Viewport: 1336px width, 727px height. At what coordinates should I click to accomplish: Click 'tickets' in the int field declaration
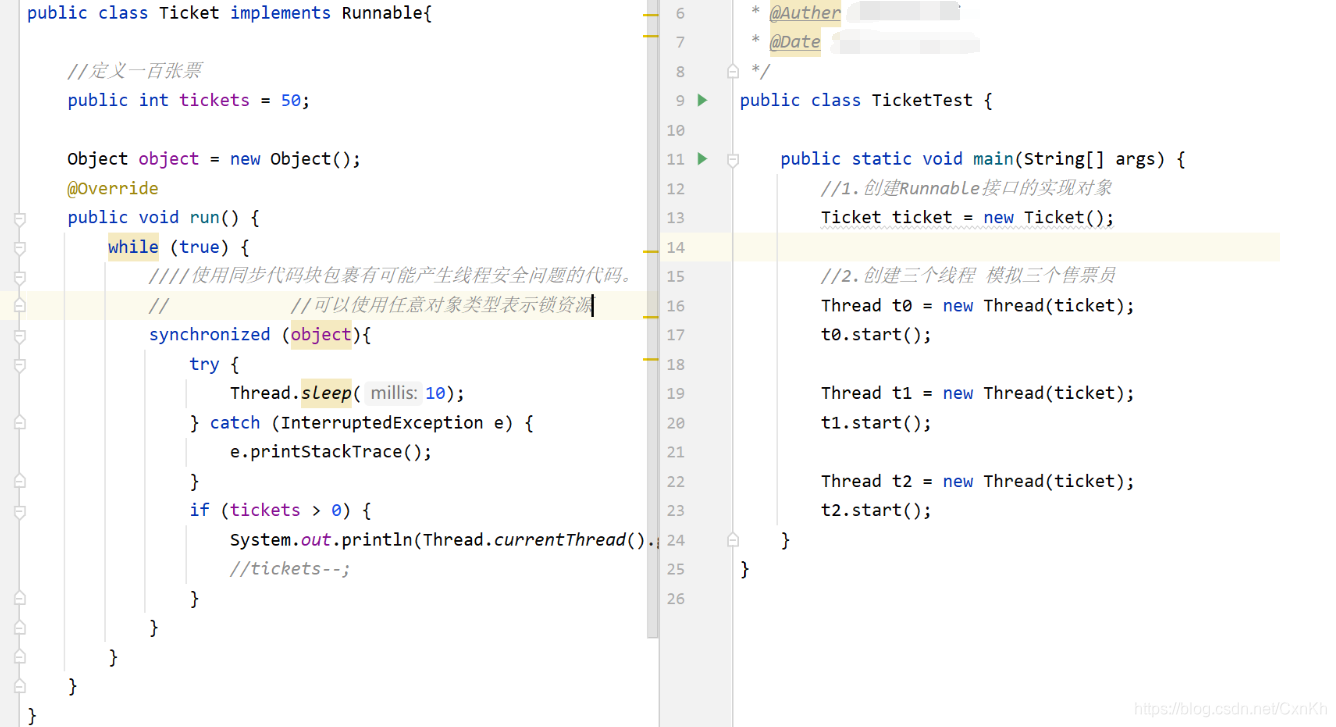(x=214, y=100)
